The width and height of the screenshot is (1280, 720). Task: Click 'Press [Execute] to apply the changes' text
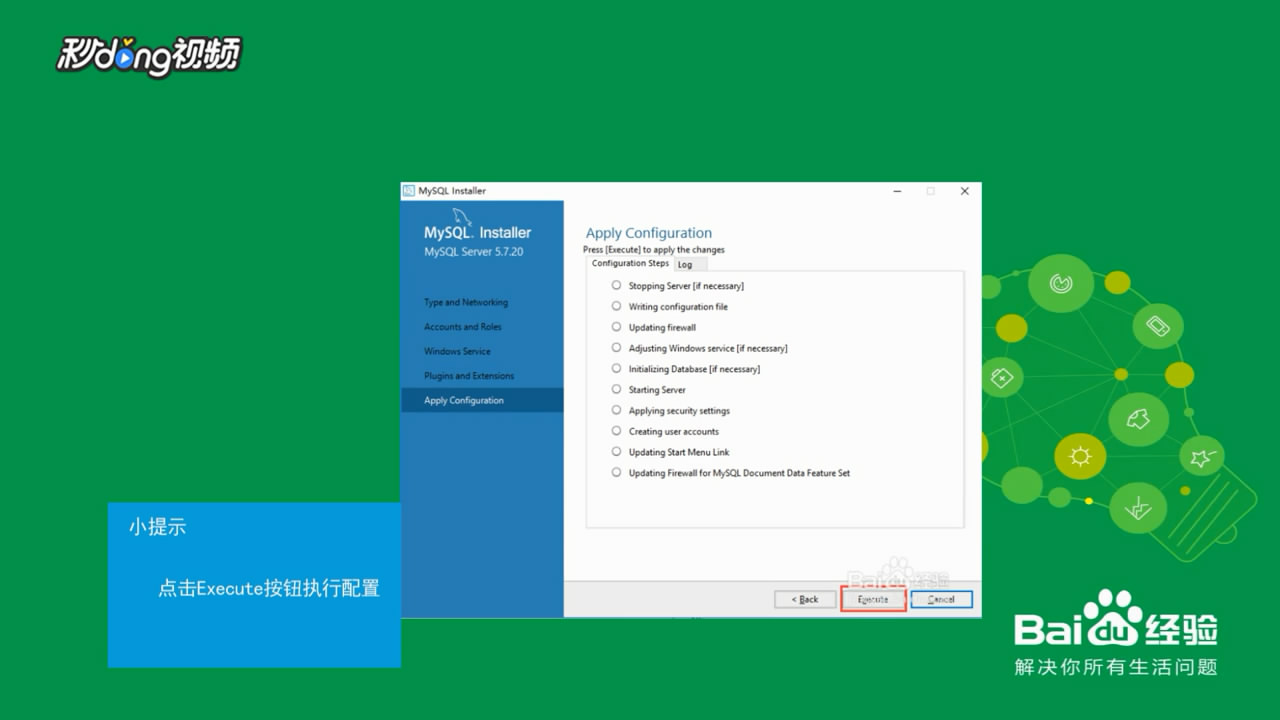click(654, 250)
